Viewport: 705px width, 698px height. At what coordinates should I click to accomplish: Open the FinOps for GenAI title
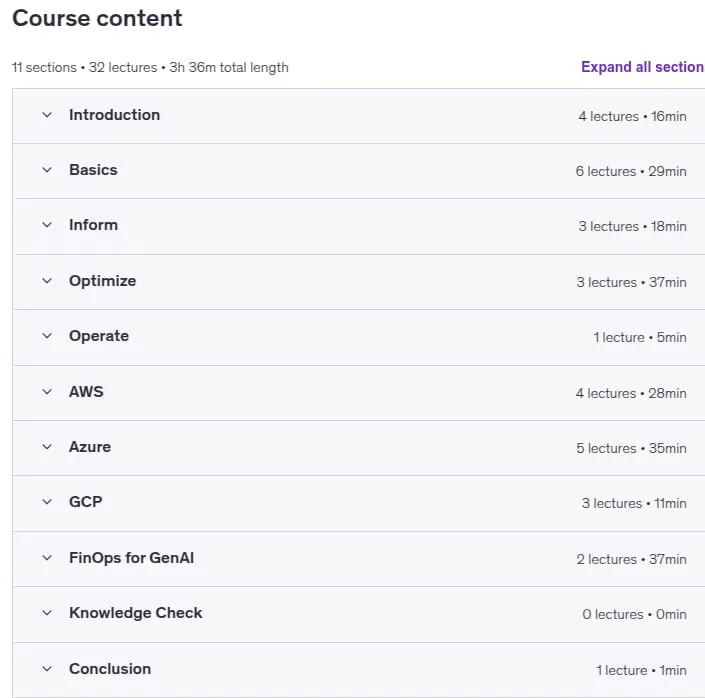131,558
